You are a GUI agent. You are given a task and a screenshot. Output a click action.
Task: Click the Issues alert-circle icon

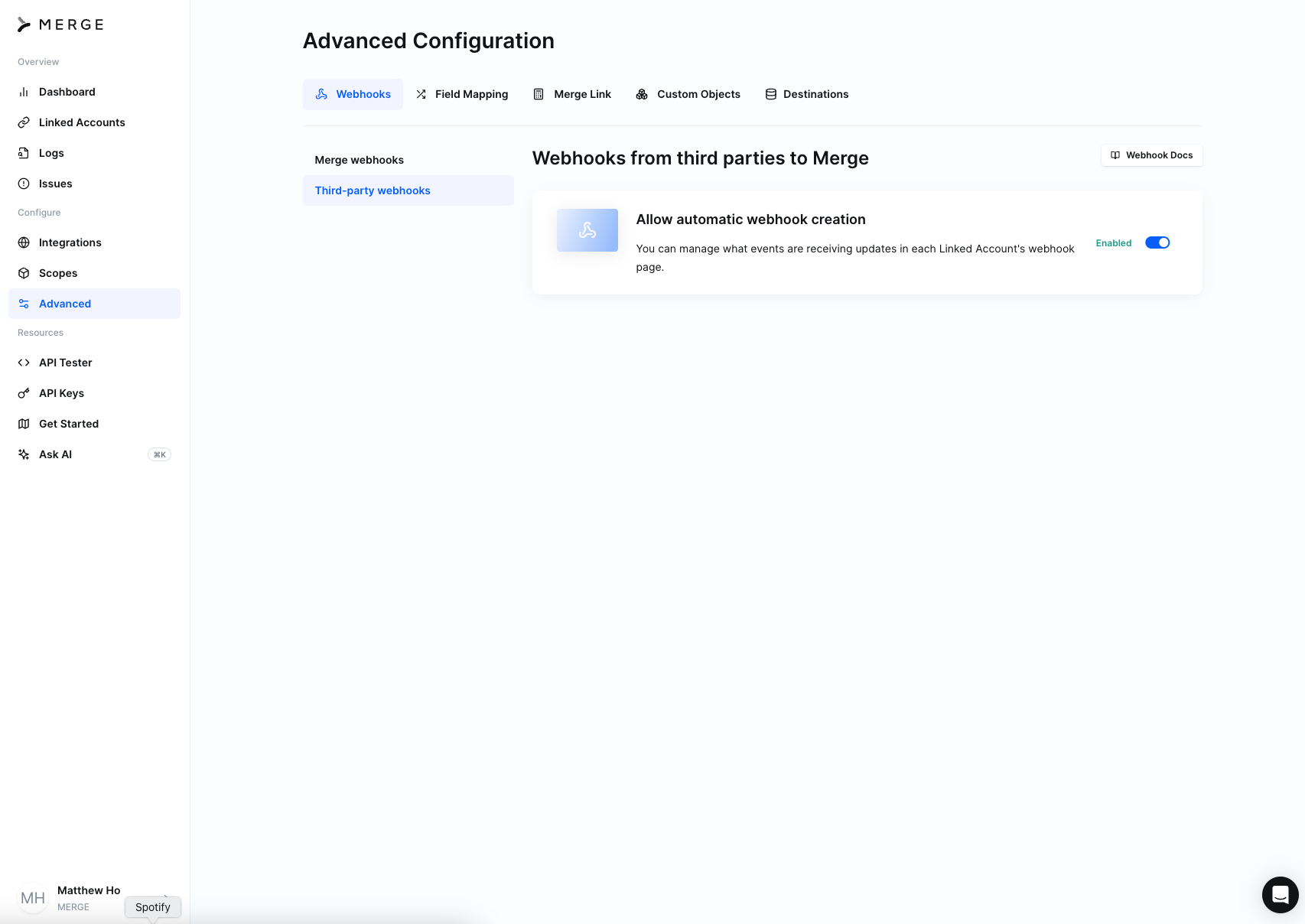point(24,184)
